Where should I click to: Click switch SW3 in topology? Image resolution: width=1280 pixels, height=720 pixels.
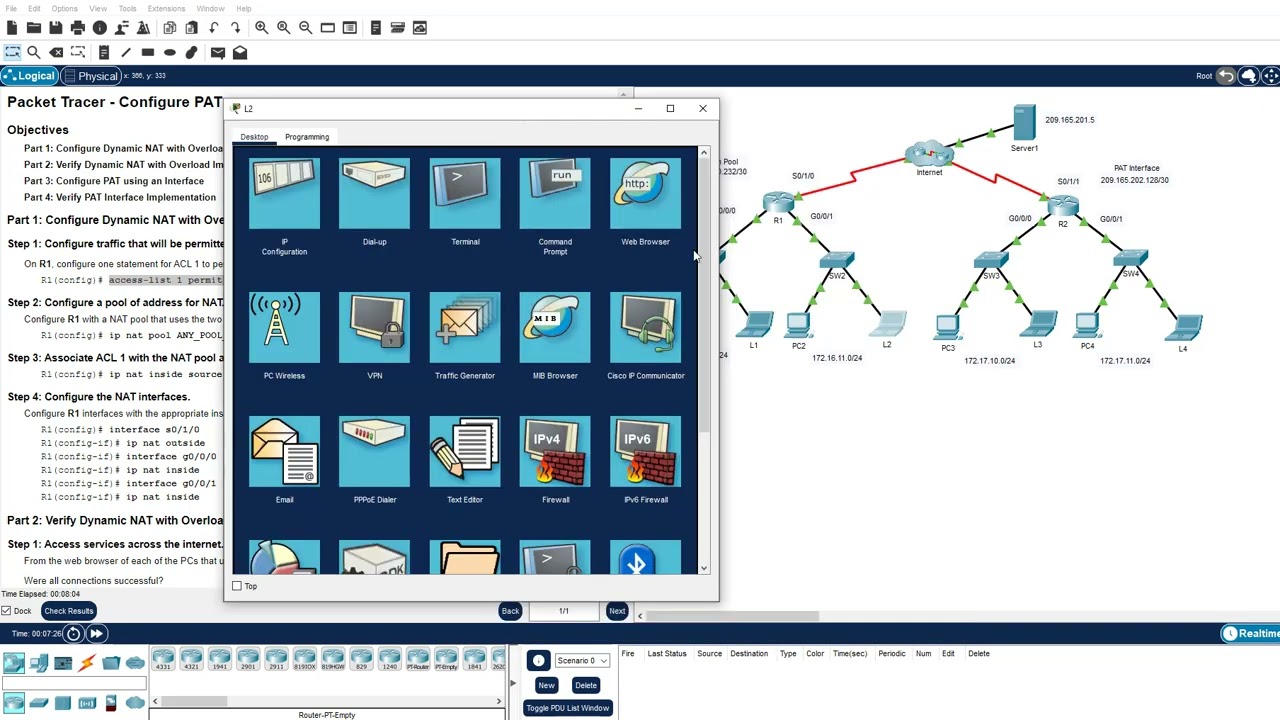(x=991, y=262)
